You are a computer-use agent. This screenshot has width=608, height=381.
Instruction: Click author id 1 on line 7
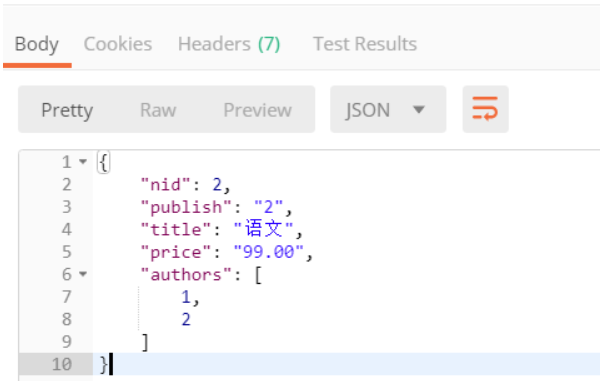coord(186,297)
